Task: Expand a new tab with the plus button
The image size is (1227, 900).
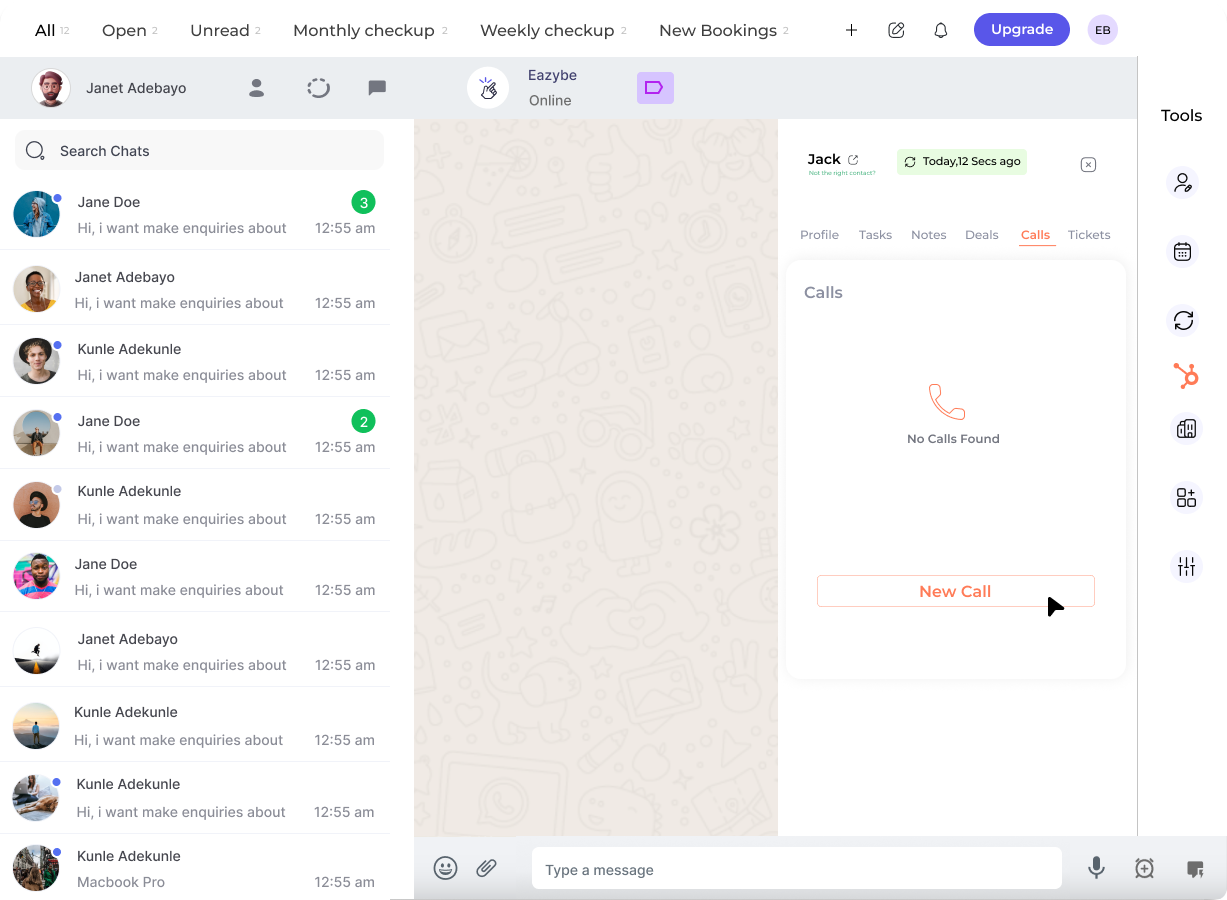Action: click(x=851, y=30)
